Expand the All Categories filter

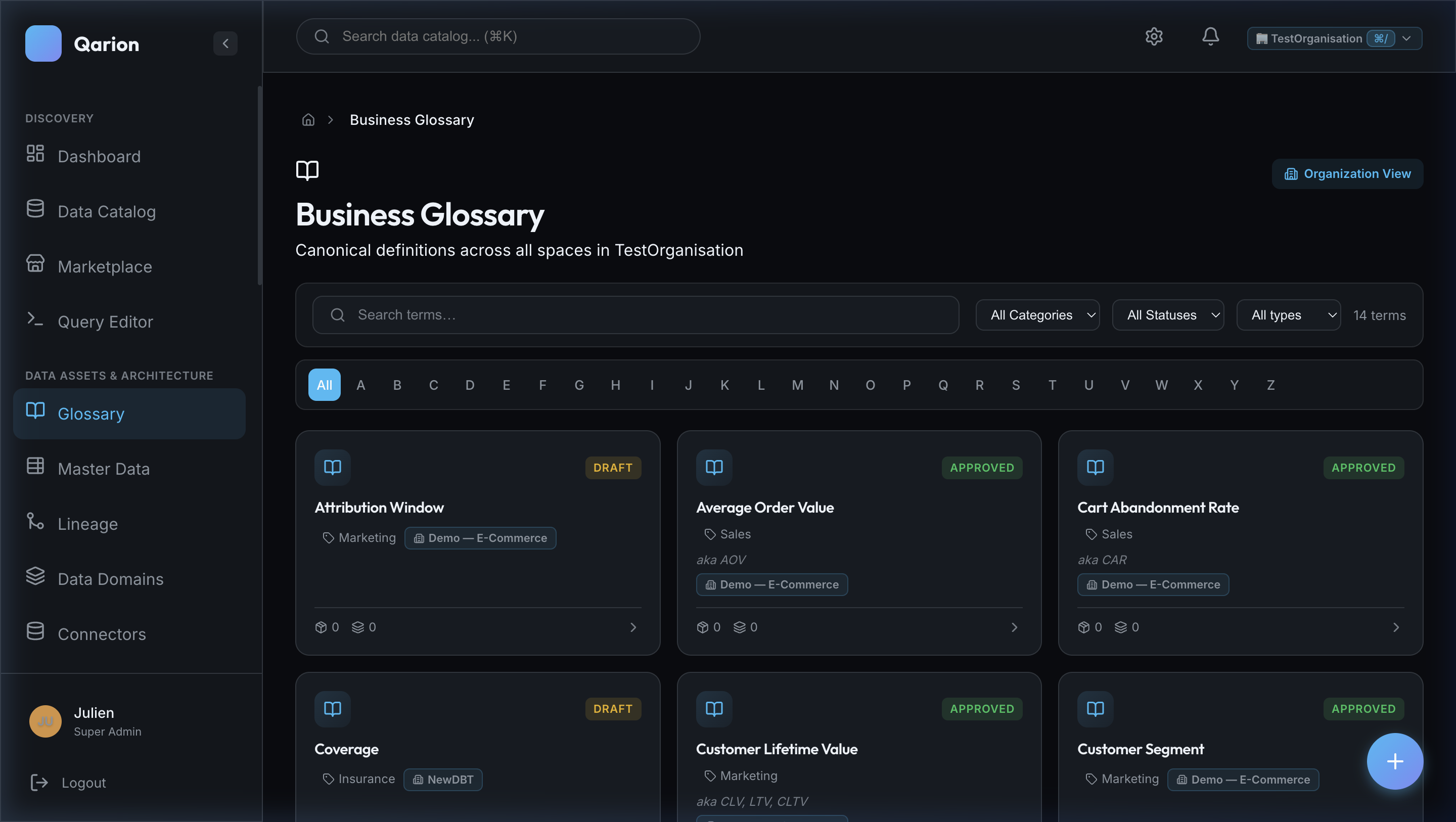coord(1038,315)
